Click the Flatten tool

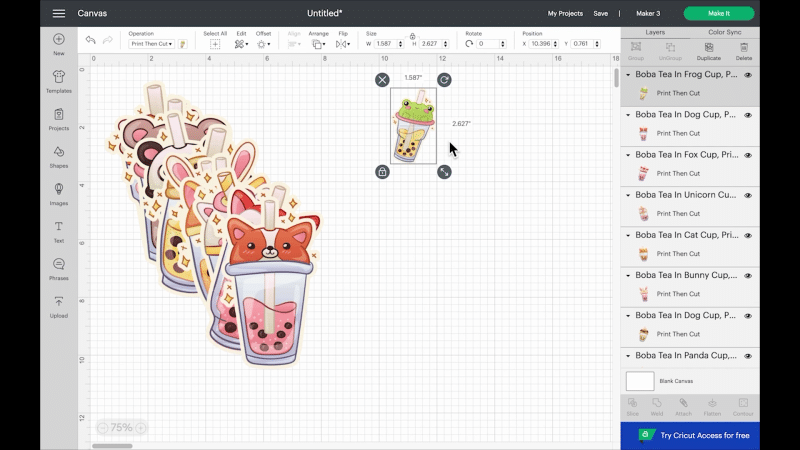[x=712, y=407]
